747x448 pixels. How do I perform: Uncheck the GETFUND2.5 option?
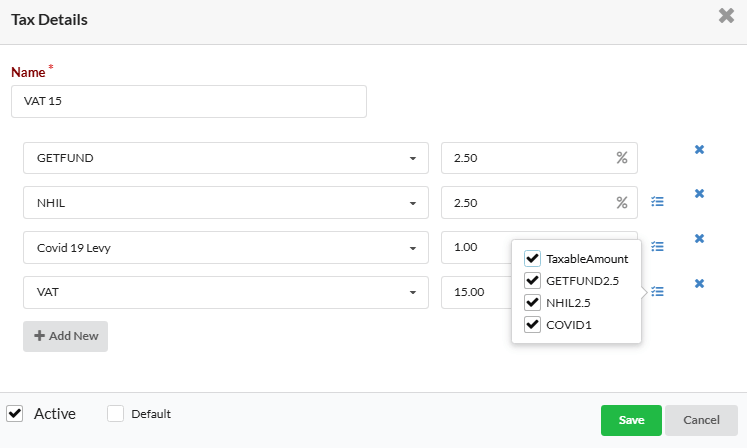point(533,280)
